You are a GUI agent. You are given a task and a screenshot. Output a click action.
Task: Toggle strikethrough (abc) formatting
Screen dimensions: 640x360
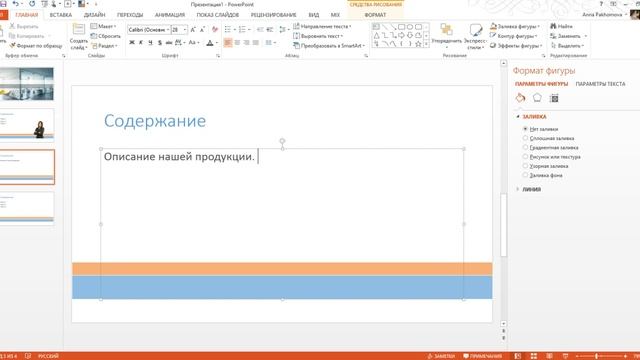tap(169, 42)
